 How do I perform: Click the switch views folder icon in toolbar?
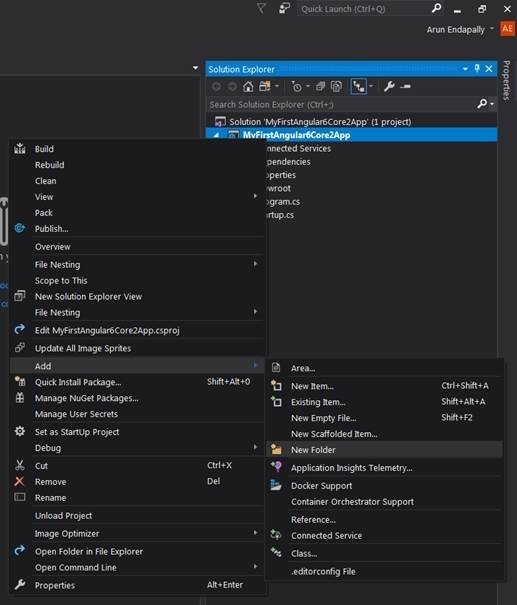coord(265,86)
